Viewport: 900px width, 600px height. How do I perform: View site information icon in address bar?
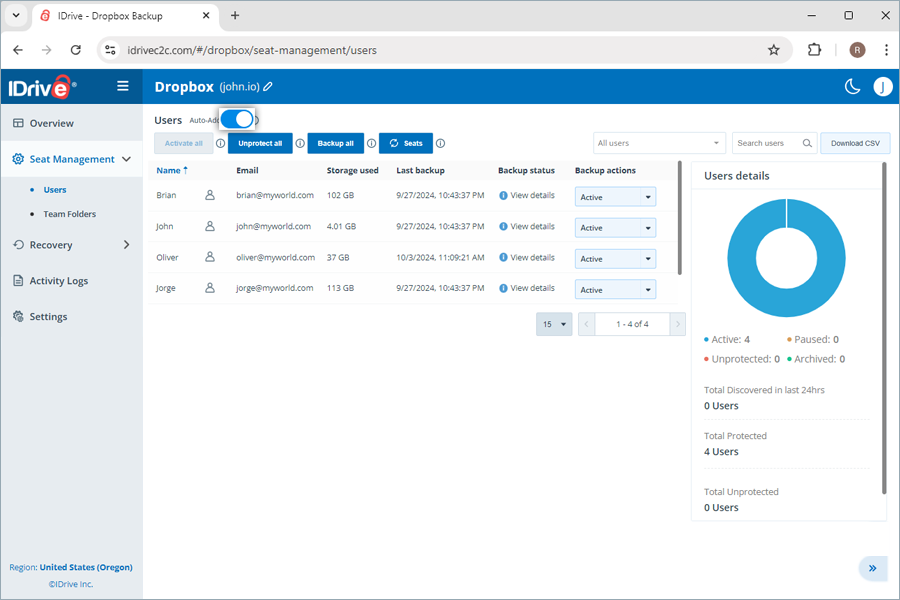click(x=110, y=50)
